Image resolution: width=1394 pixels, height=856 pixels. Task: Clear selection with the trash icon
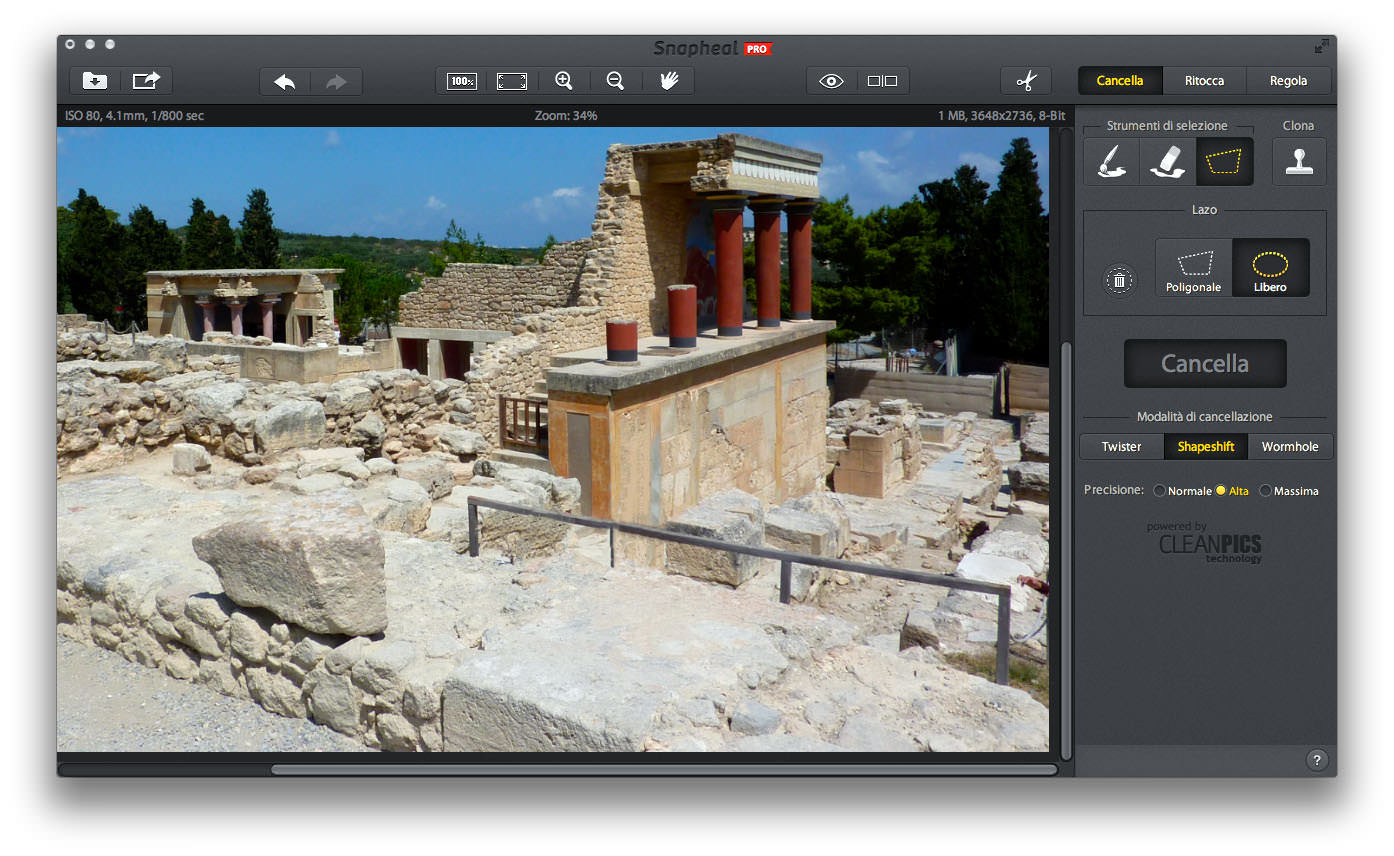tap(1119, 280)
